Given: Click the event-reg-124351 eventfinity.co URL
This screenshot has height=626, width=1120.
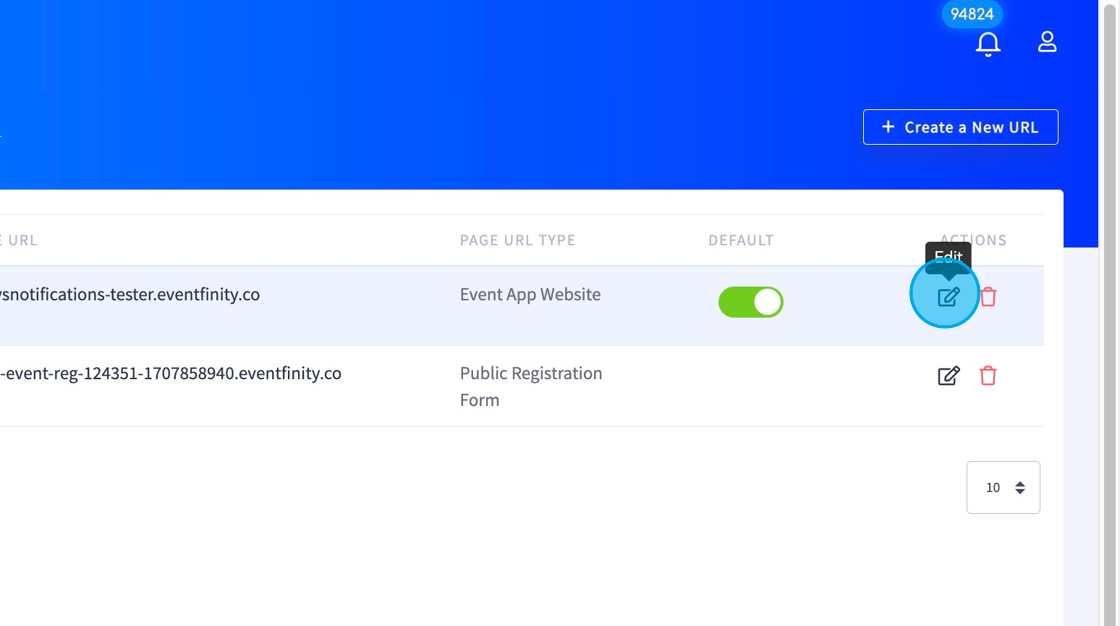Looking at the screenshot, I should [171, 373].
